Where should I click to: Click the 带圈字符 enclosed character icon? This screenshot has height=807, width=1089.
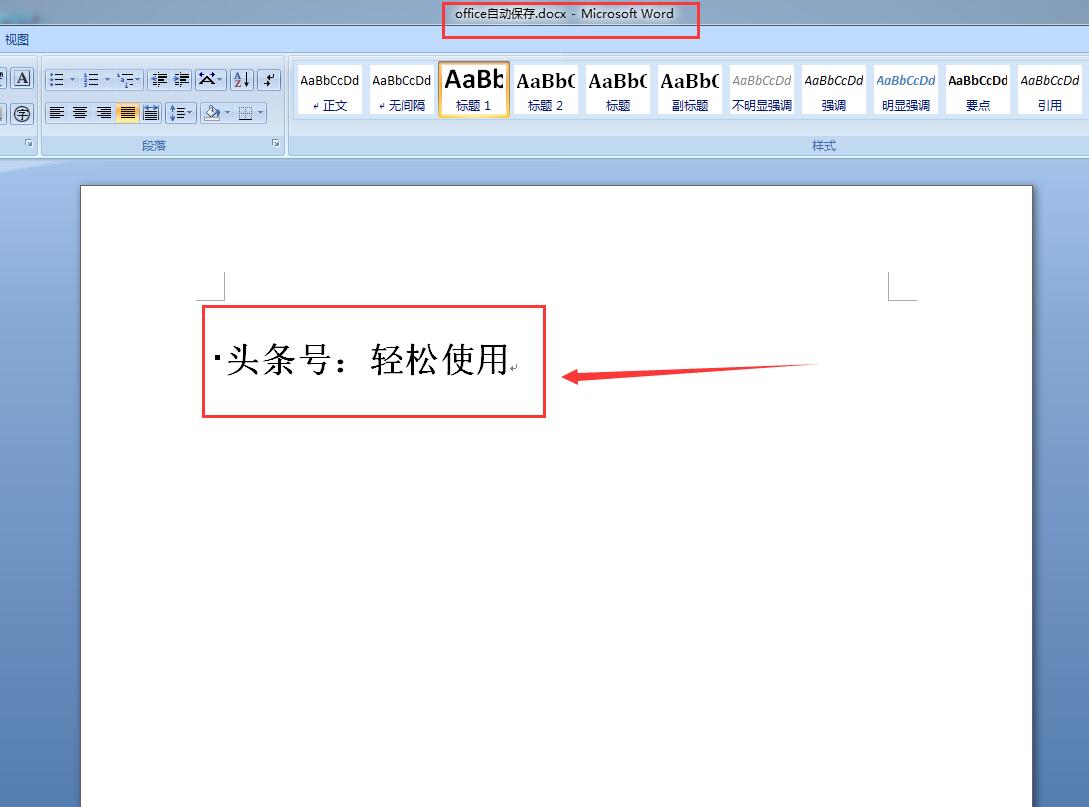point(23,112)
